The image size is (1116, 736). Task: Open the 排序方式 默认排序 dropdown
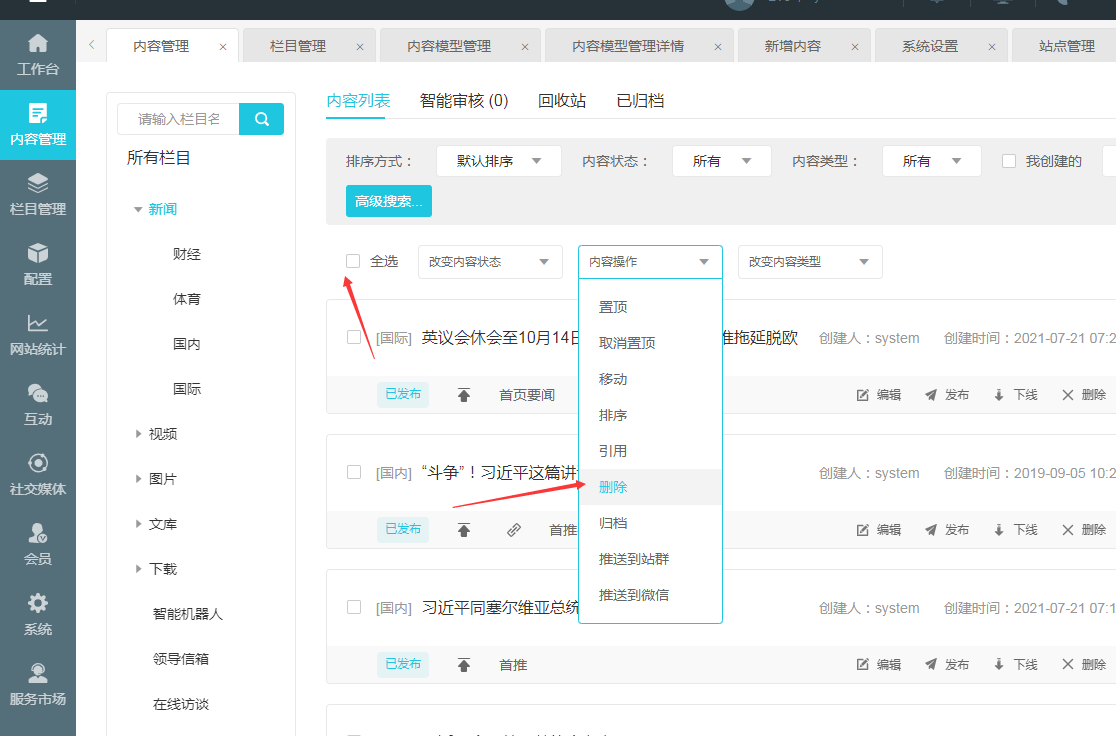pos(498,161)
